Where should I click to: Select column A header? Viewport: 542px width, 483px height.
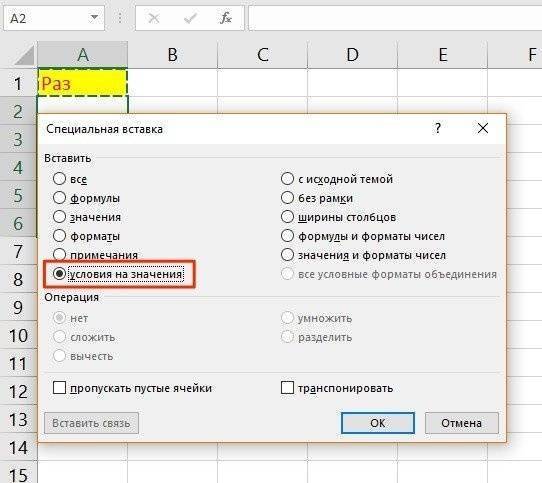83,55
